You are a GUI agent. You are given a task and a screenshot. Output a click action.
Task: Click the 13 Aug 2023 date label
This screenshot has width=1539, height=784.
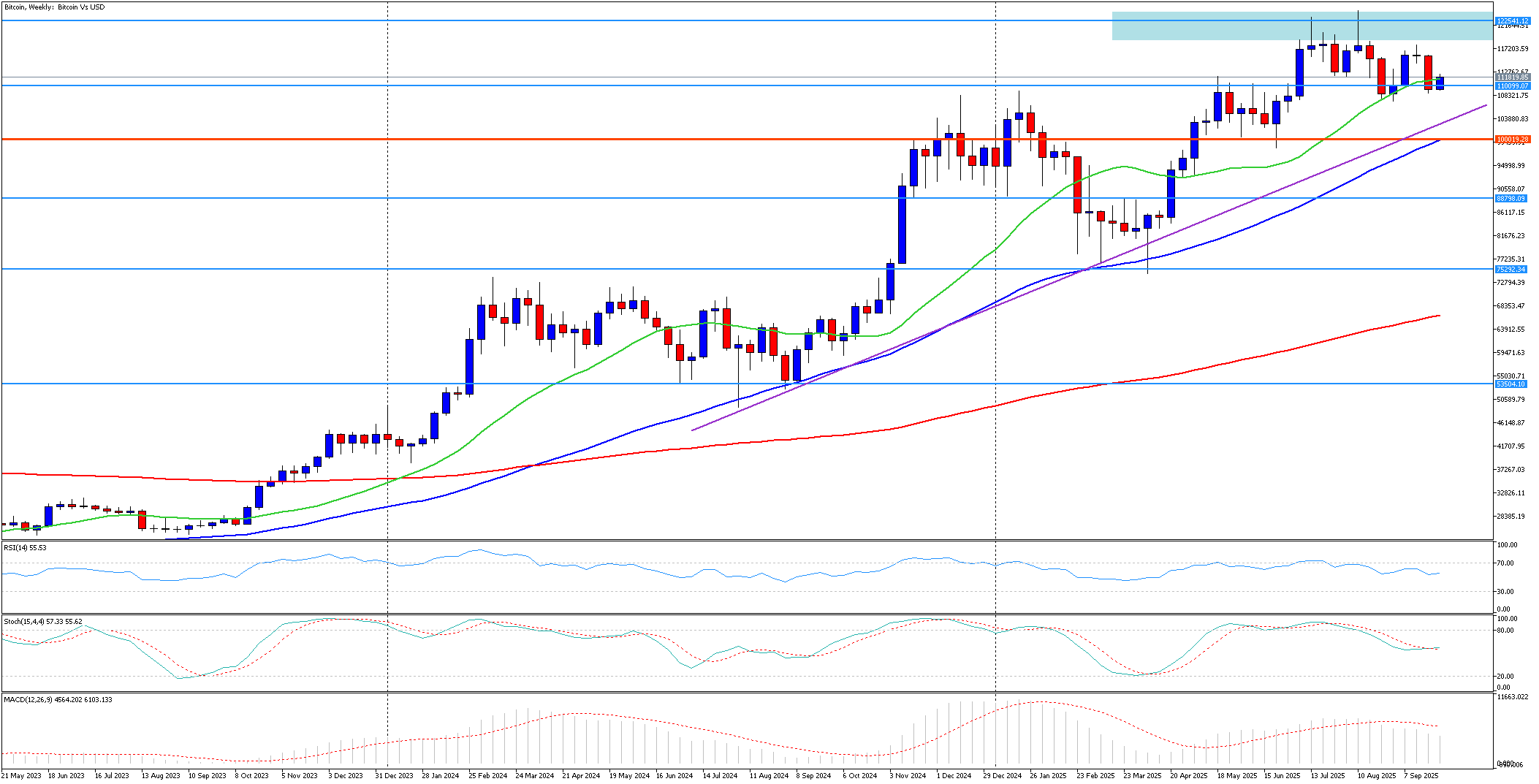[x=161, y=776]
